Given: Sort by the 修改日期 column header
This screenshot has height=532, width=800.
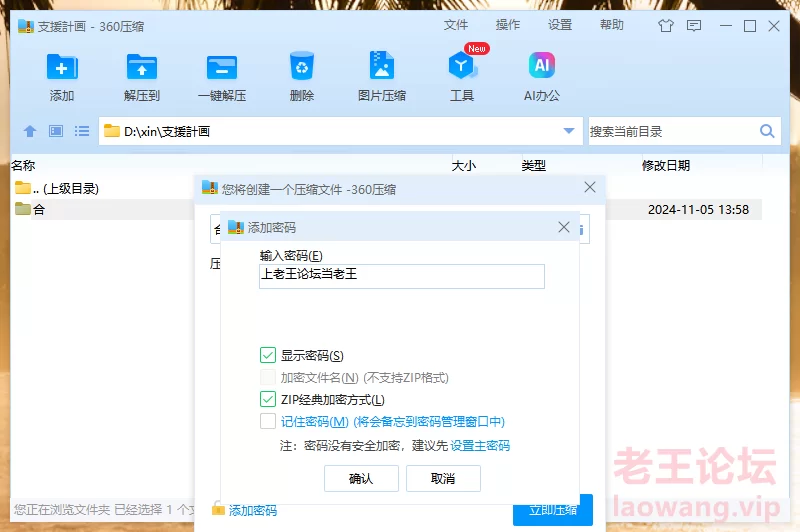Looking at the screenshot, I should (x=666, y=165).
